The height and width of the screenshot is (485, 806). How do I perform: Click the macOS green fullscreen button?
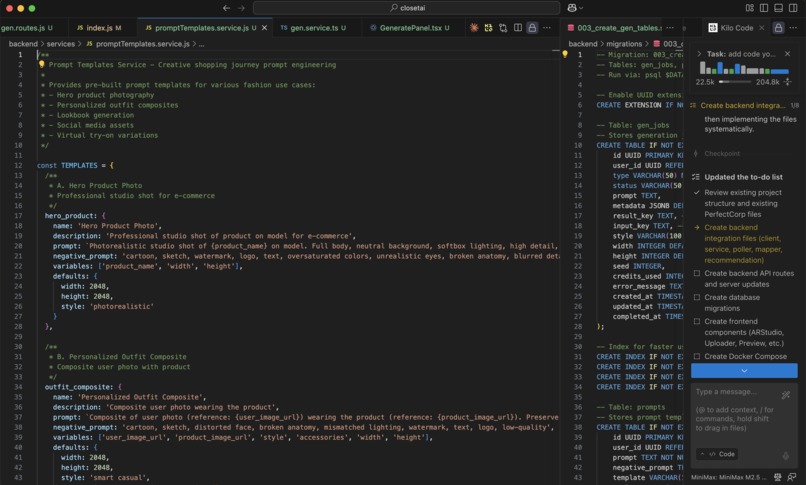[x=32, y=8]
